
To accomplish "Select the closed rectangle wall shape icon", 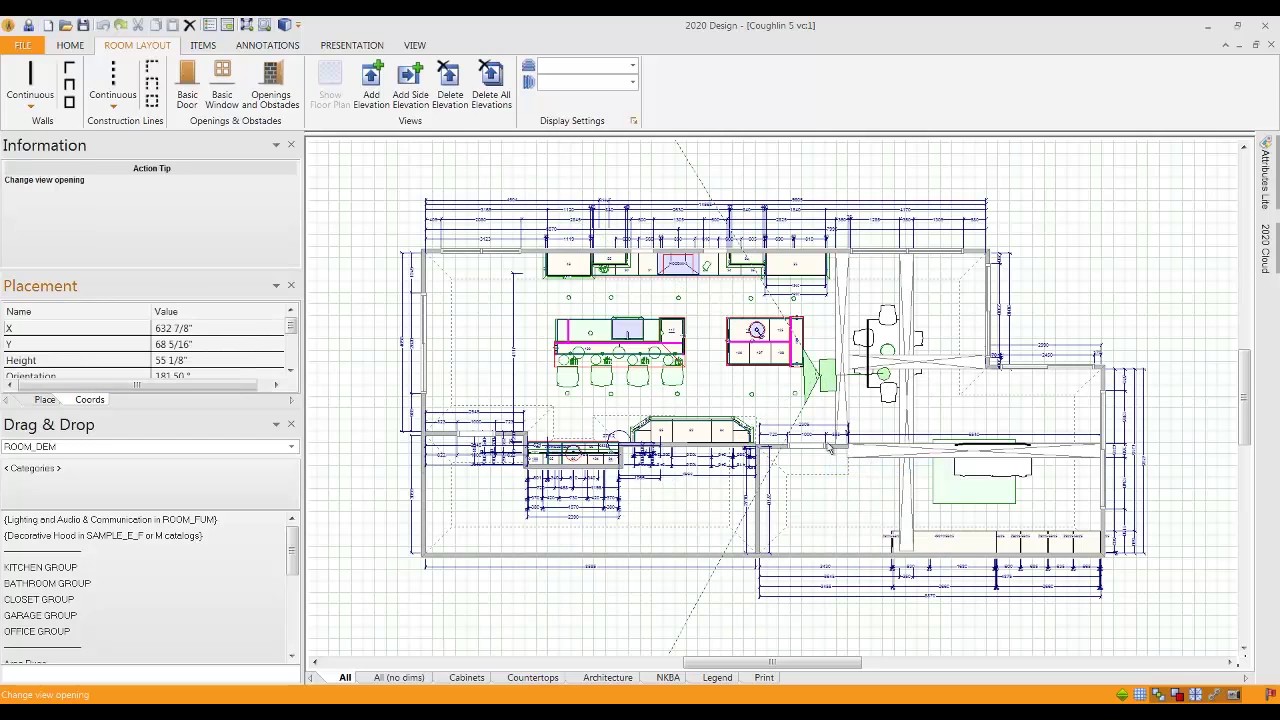I will click(x=69, y=101).
